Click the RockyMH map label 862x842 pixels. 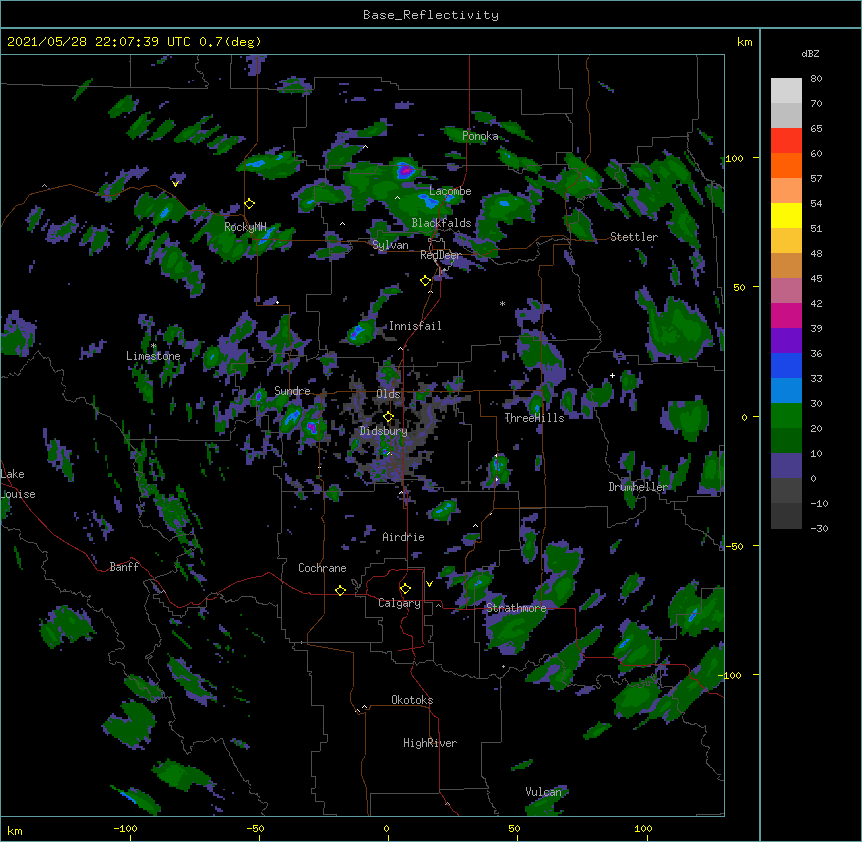pos(245,227)
